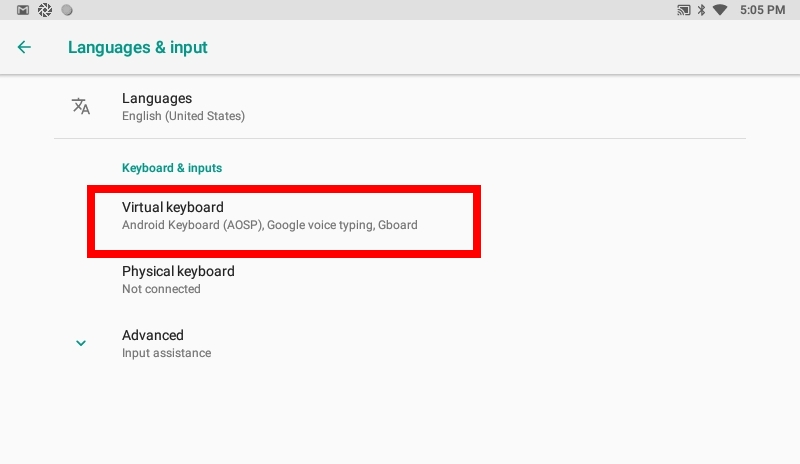Tap the Not connected status text
The image size is (800, 464).
click(161, 289)
